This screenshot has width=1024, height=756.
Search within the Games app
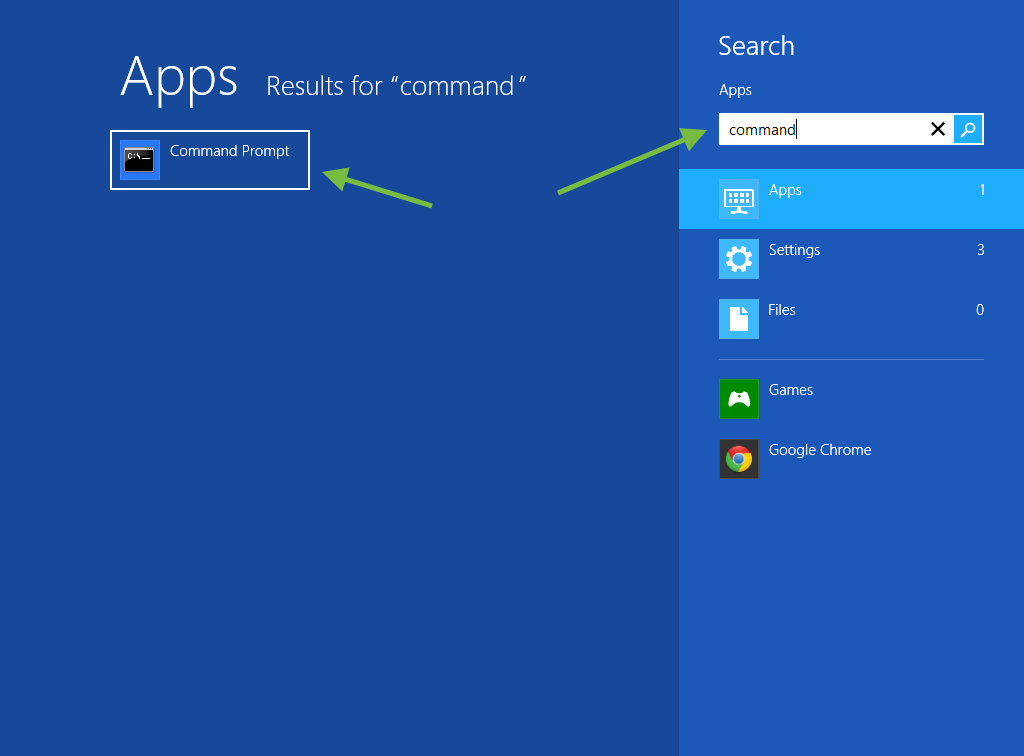851,399
